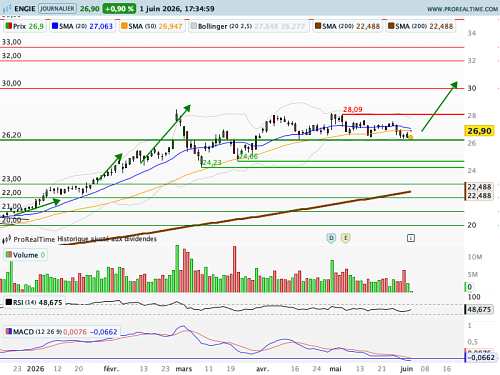Screen dimensions: 500x375
Task: Select the Bollinger (20 2,5) legend
Action: (249, 26)
